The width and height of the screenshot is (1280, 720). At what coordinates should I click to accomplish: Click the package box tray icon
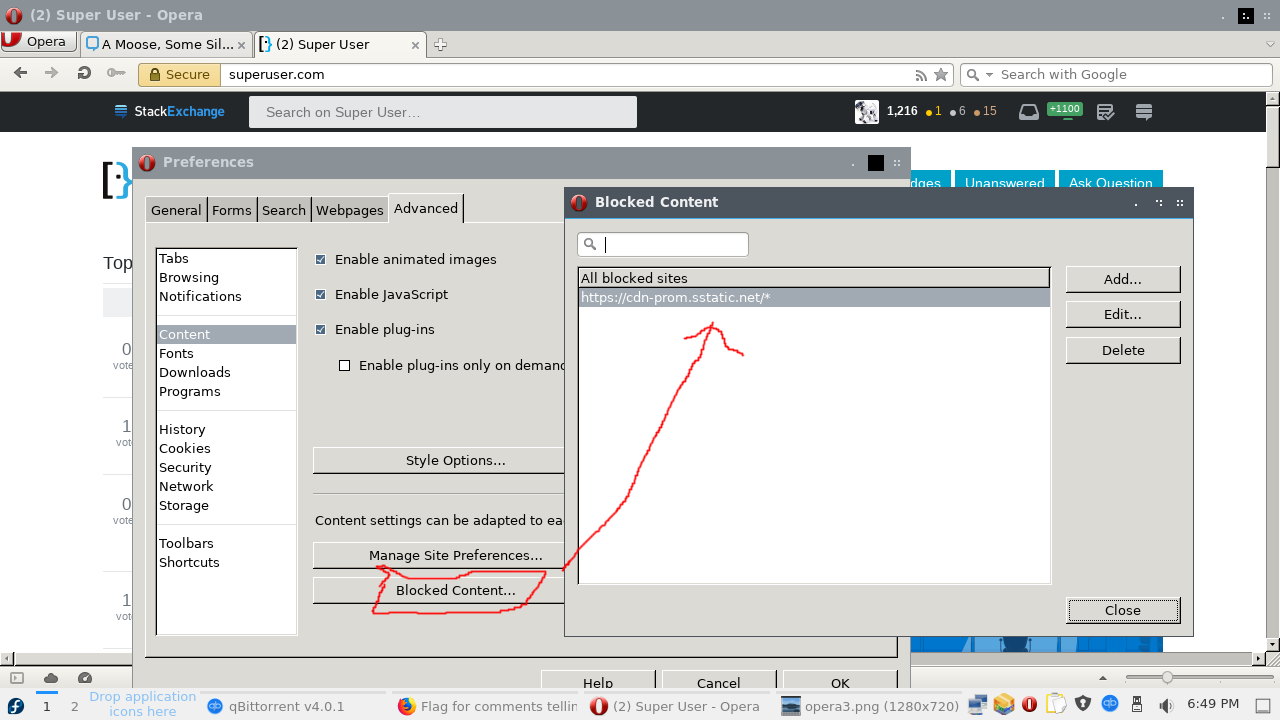(x=1004, y=705)
